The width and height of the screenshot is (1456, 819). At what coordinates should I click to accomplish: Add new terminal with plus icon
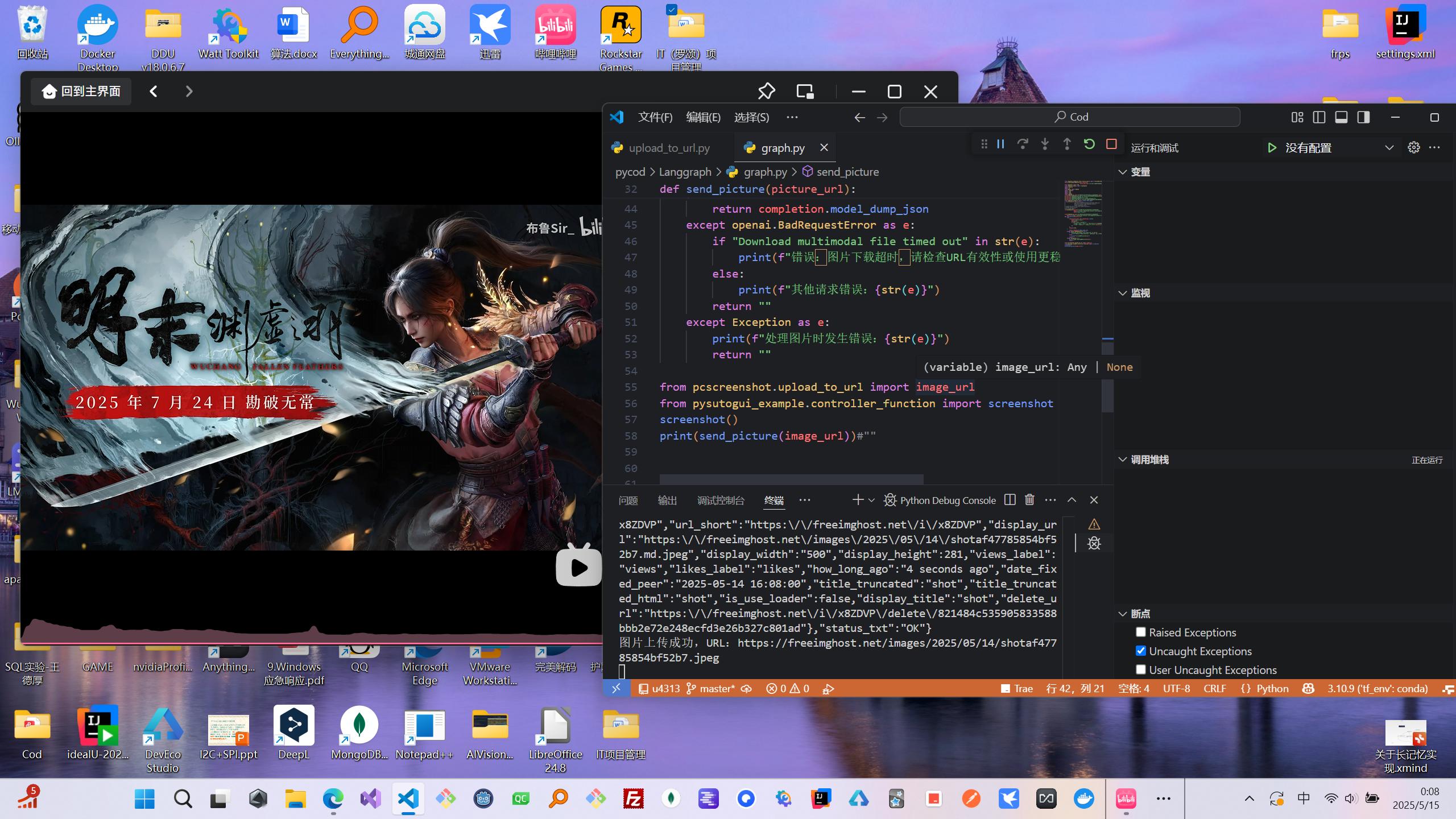point(858,500)
